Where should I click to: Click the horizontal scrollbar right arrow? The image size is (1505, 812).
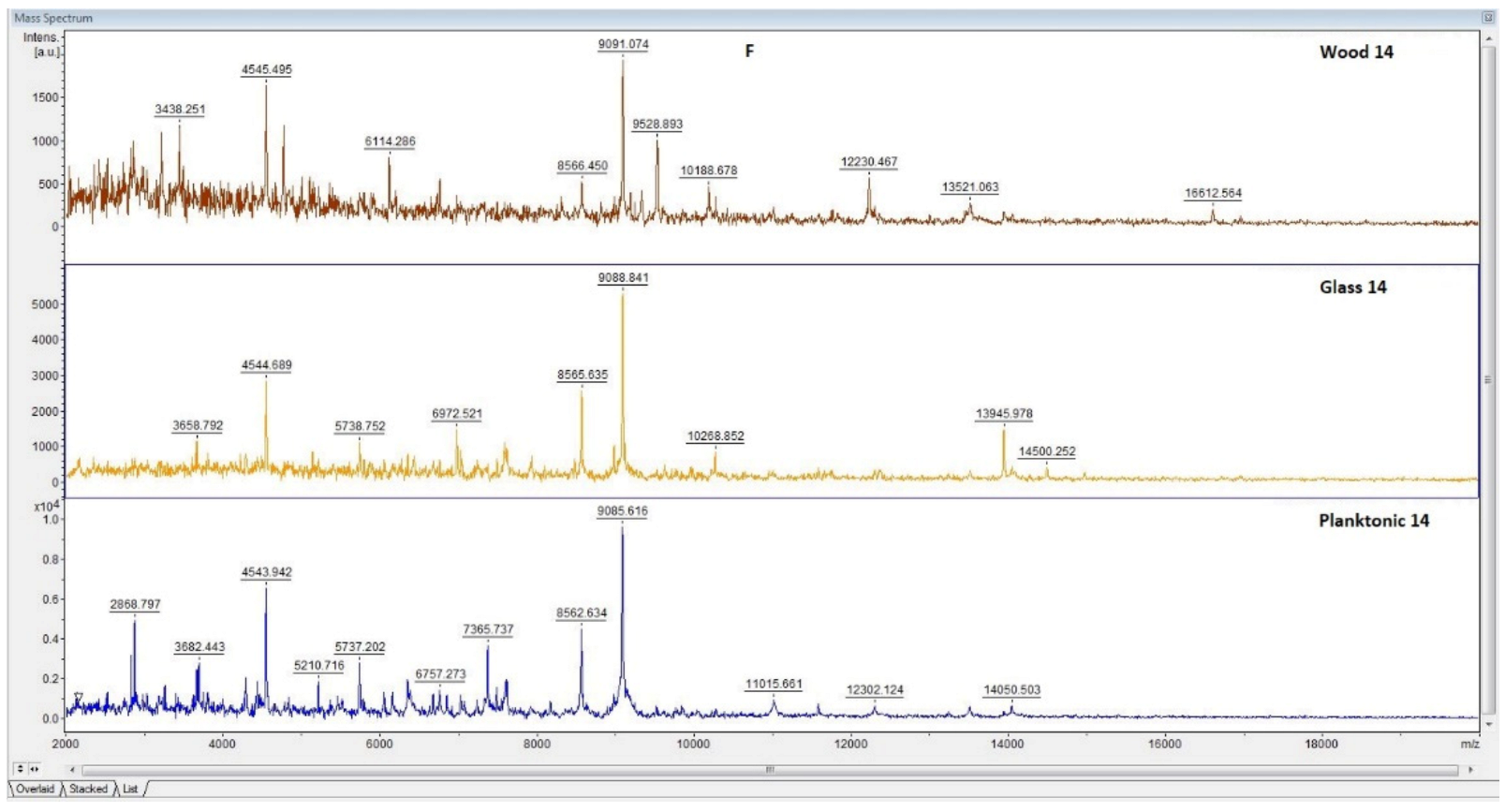[x=1470, y=770]
